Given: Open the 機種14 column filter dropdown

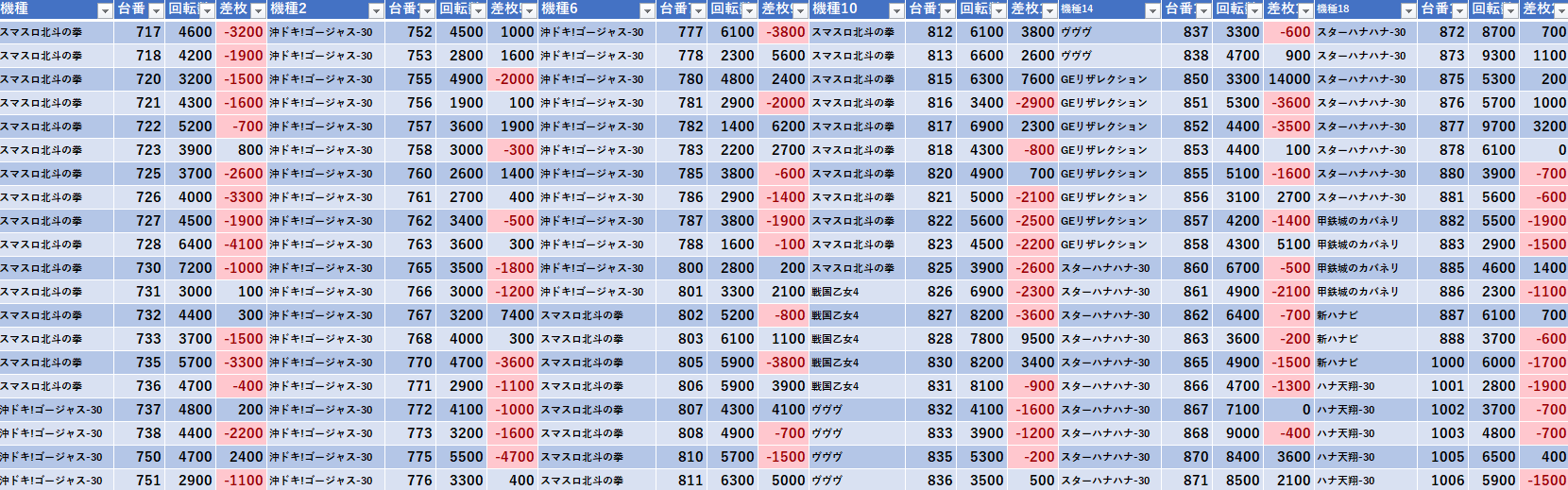Looking at the screenshot, I should click(x=1152, y=10).
